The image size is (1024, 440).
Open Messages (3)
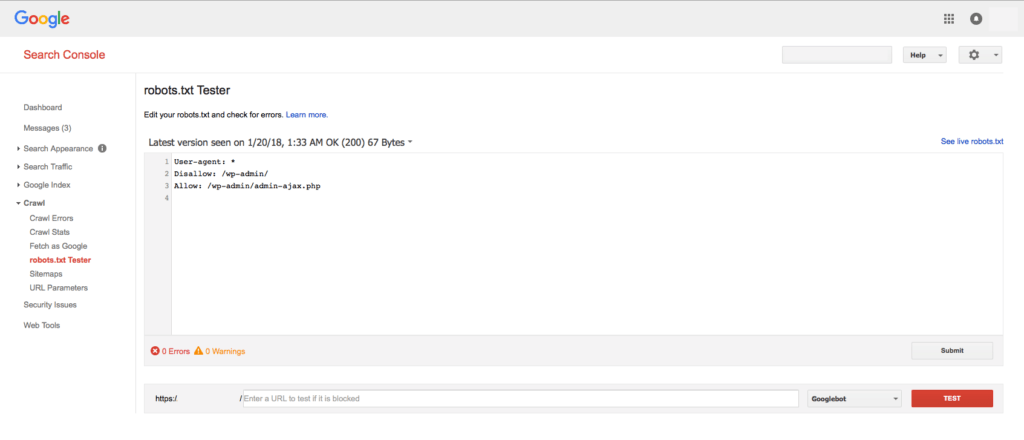[x=47, y=128]
